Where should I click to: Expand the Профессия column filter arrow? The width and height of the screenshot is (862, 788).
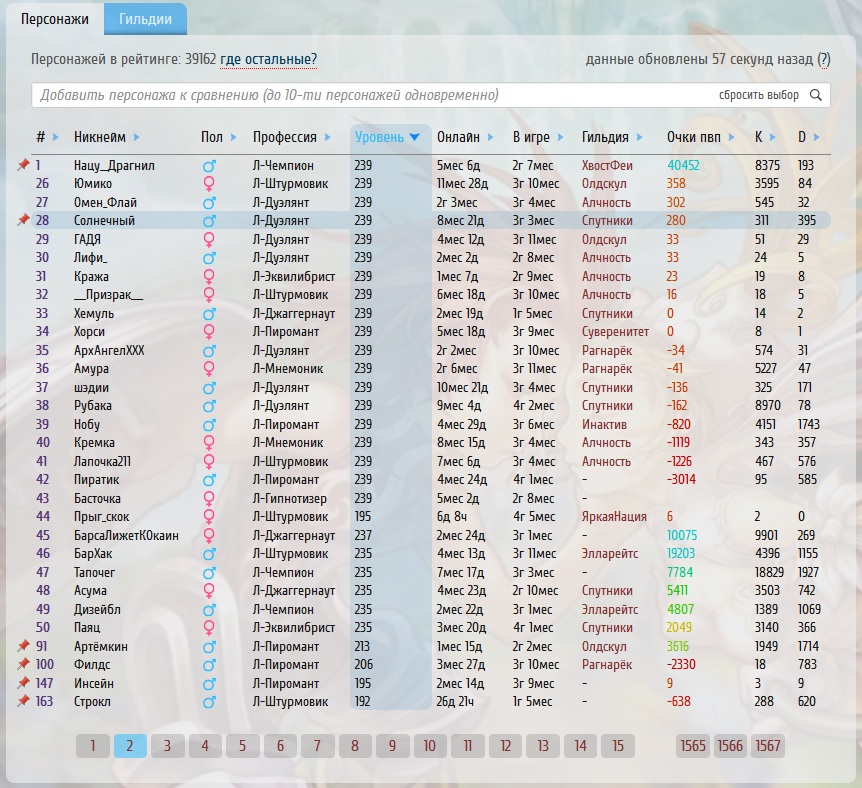(x=327, y=137)
